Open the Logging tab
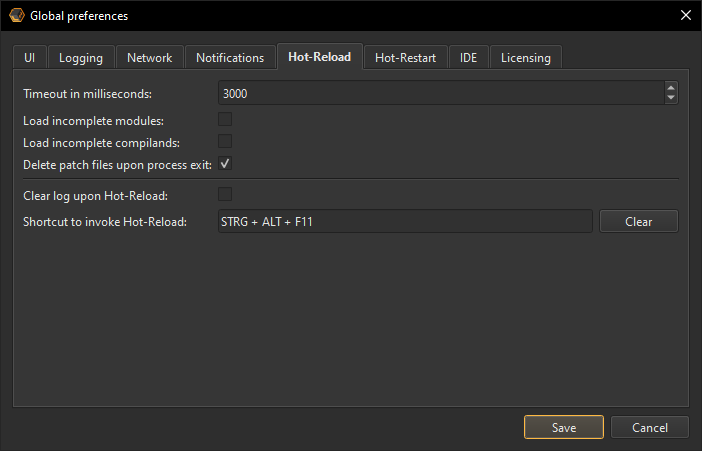Image resolution: width=702 pixels, height=451 pixels. (81, 58)
